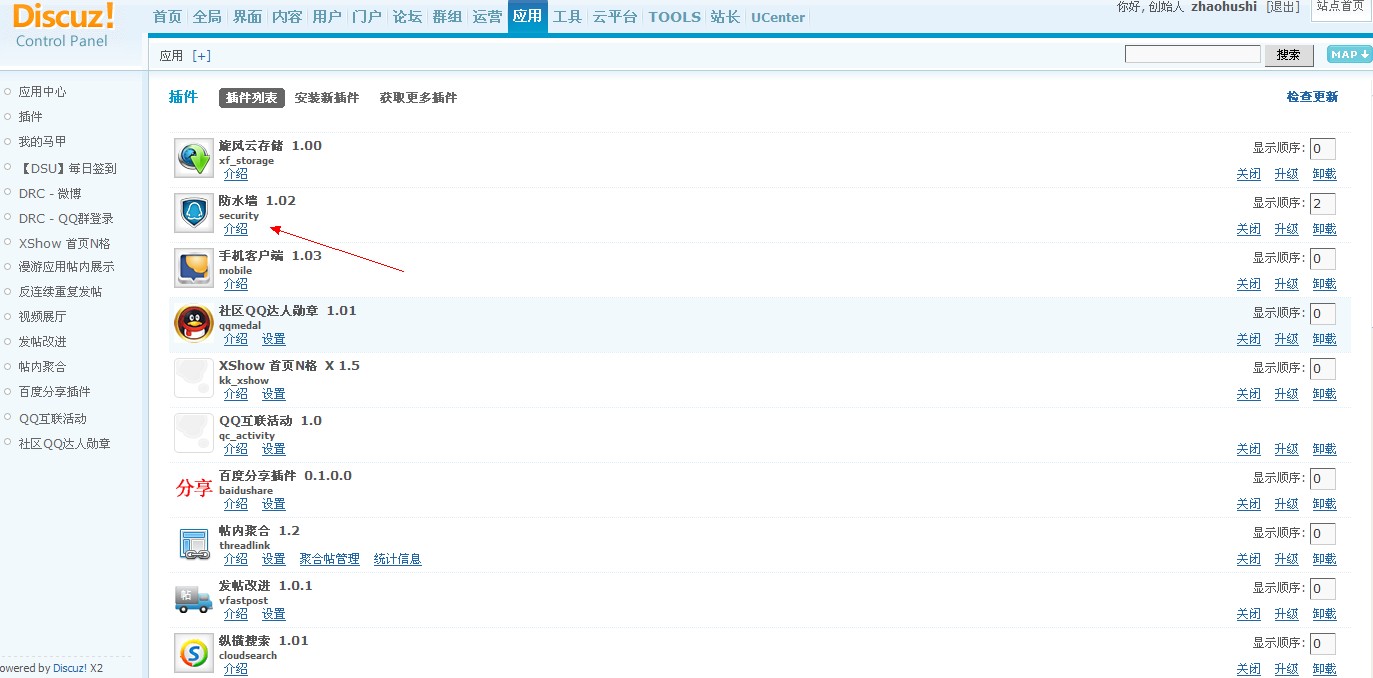This screenshot has width=1373, height=678.
Task: Open 应用中心 in the sidebar
Action: point(42,91)
